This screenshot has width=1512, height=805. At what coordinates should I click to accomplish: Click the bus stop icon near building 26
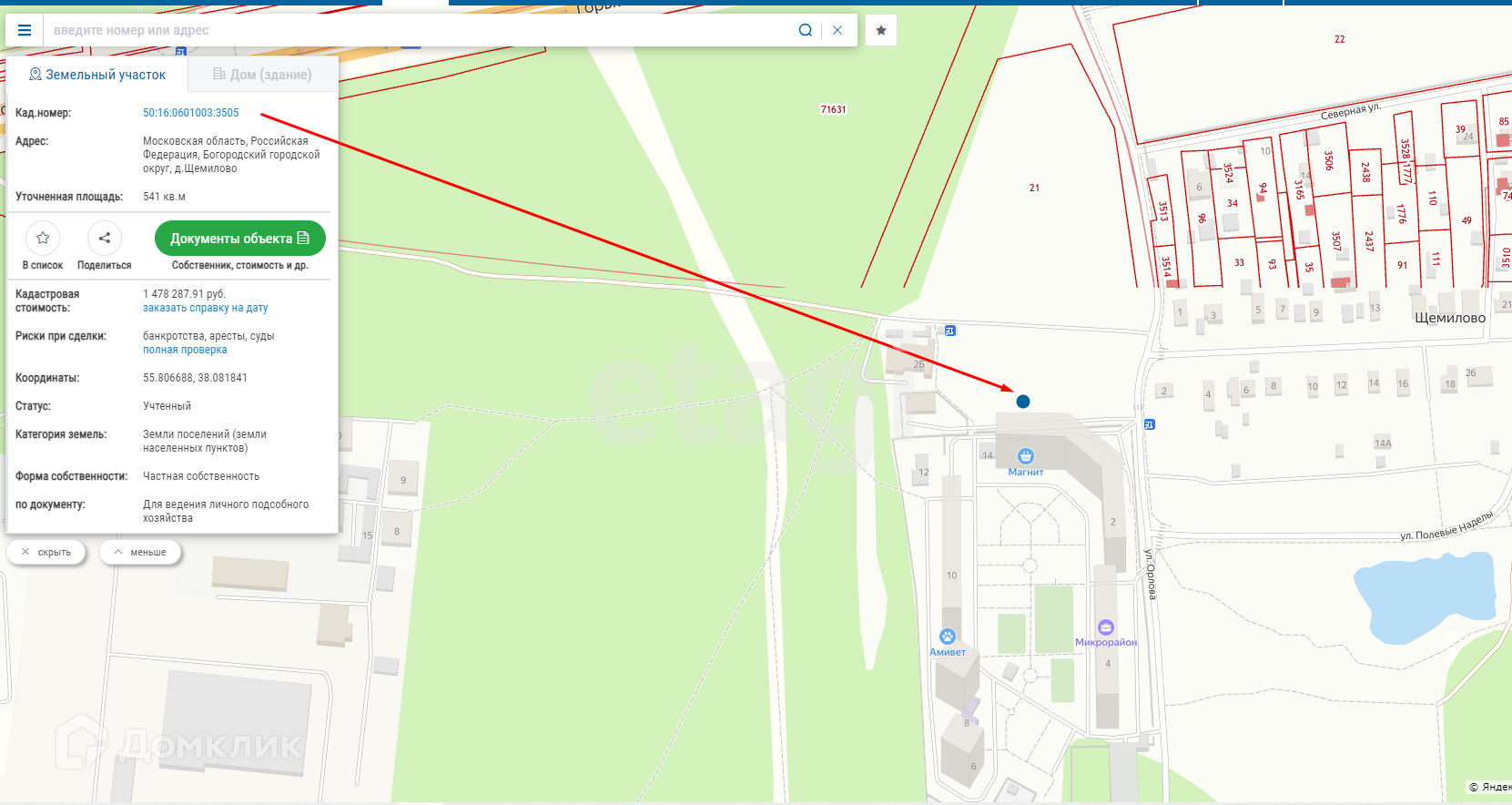[x=950, y=331]
